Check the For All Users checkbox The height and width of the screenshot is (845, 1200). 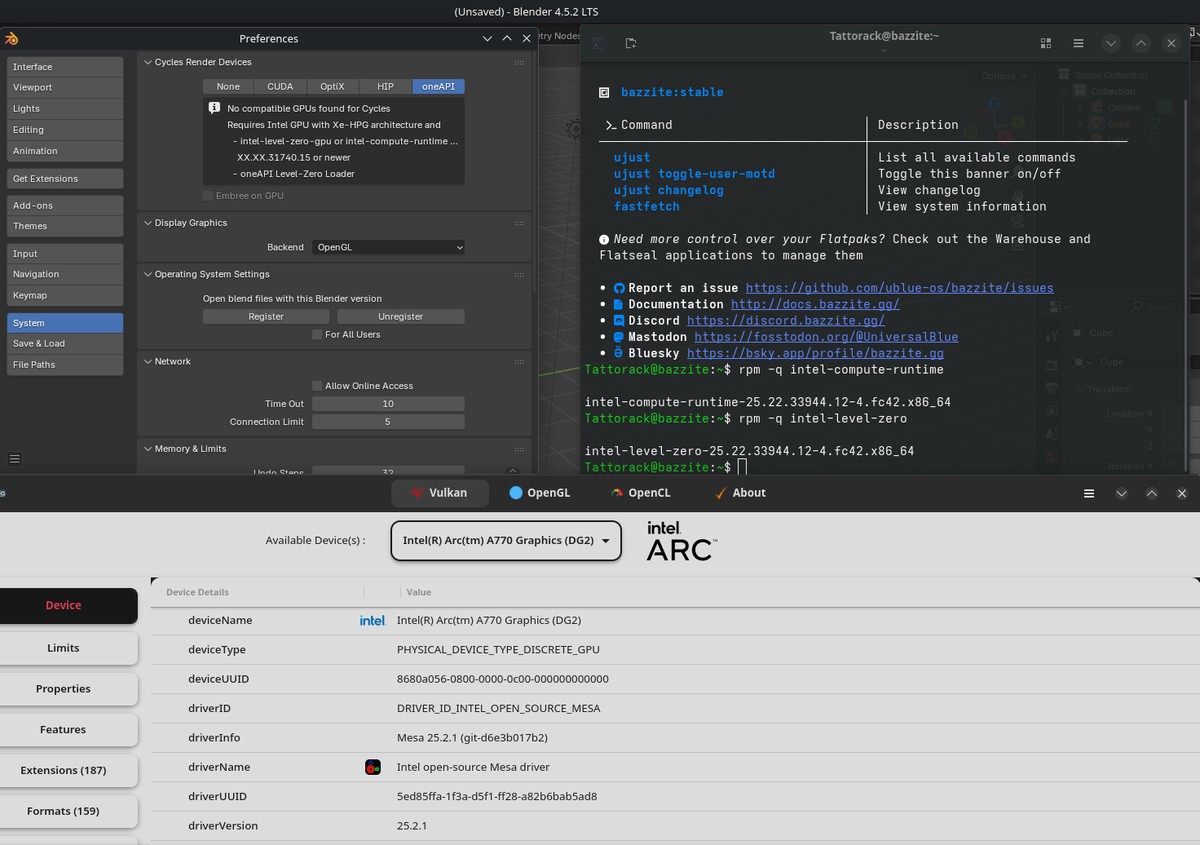pos(317,335)
